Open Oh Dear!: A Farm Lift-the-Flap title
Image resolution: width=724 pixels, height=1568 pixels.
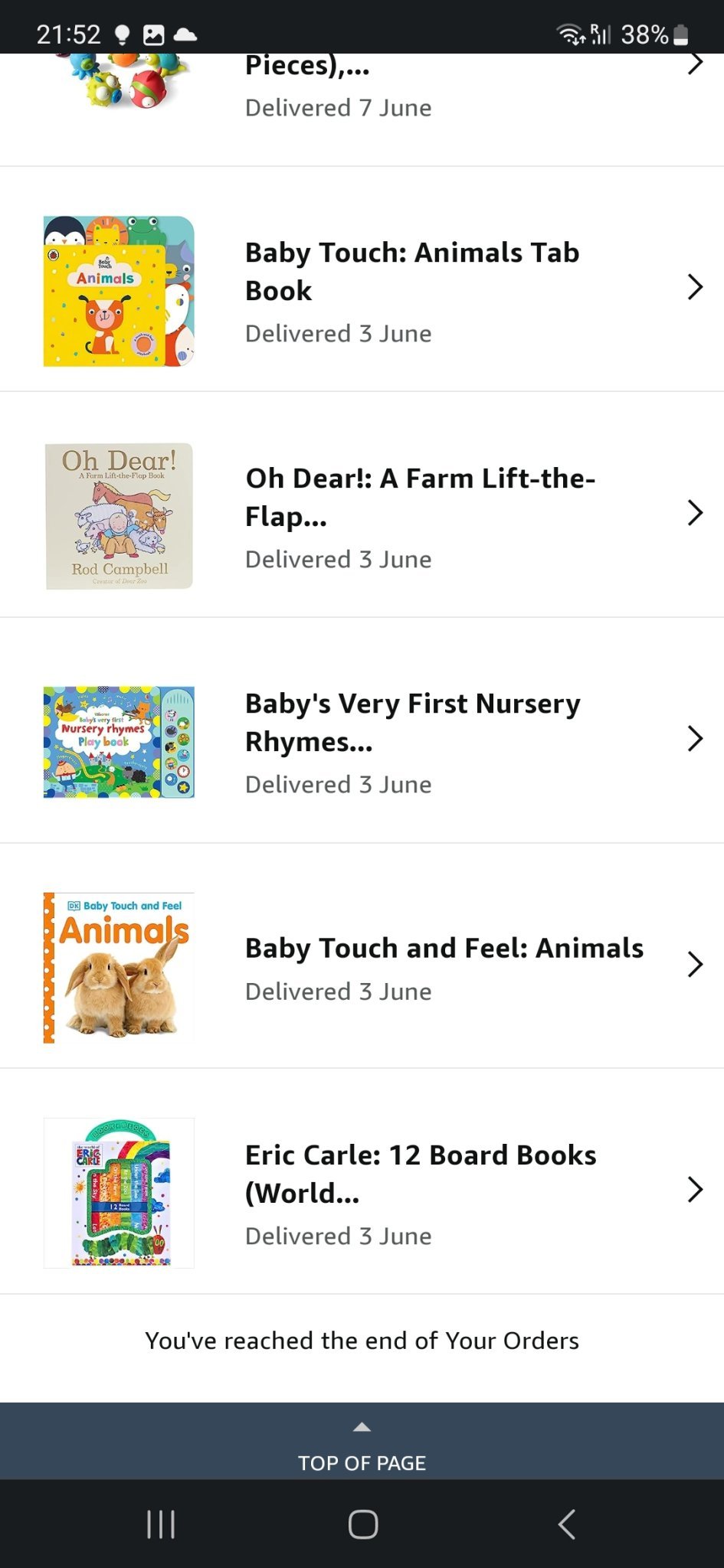tap(420, 497)
